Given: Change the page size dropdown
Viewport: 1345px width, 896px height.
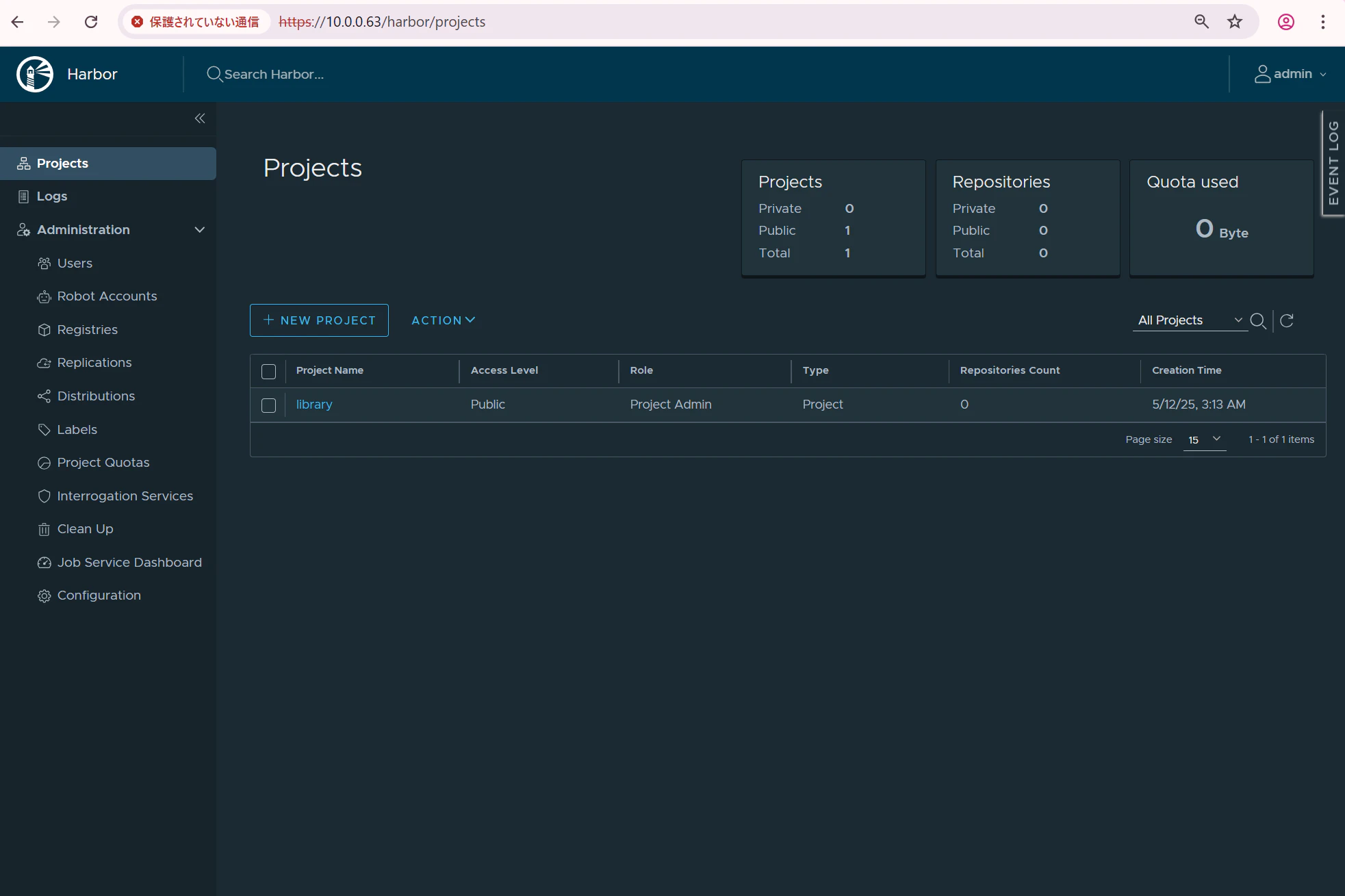Looking at the screenshot, I should 1204,439.
